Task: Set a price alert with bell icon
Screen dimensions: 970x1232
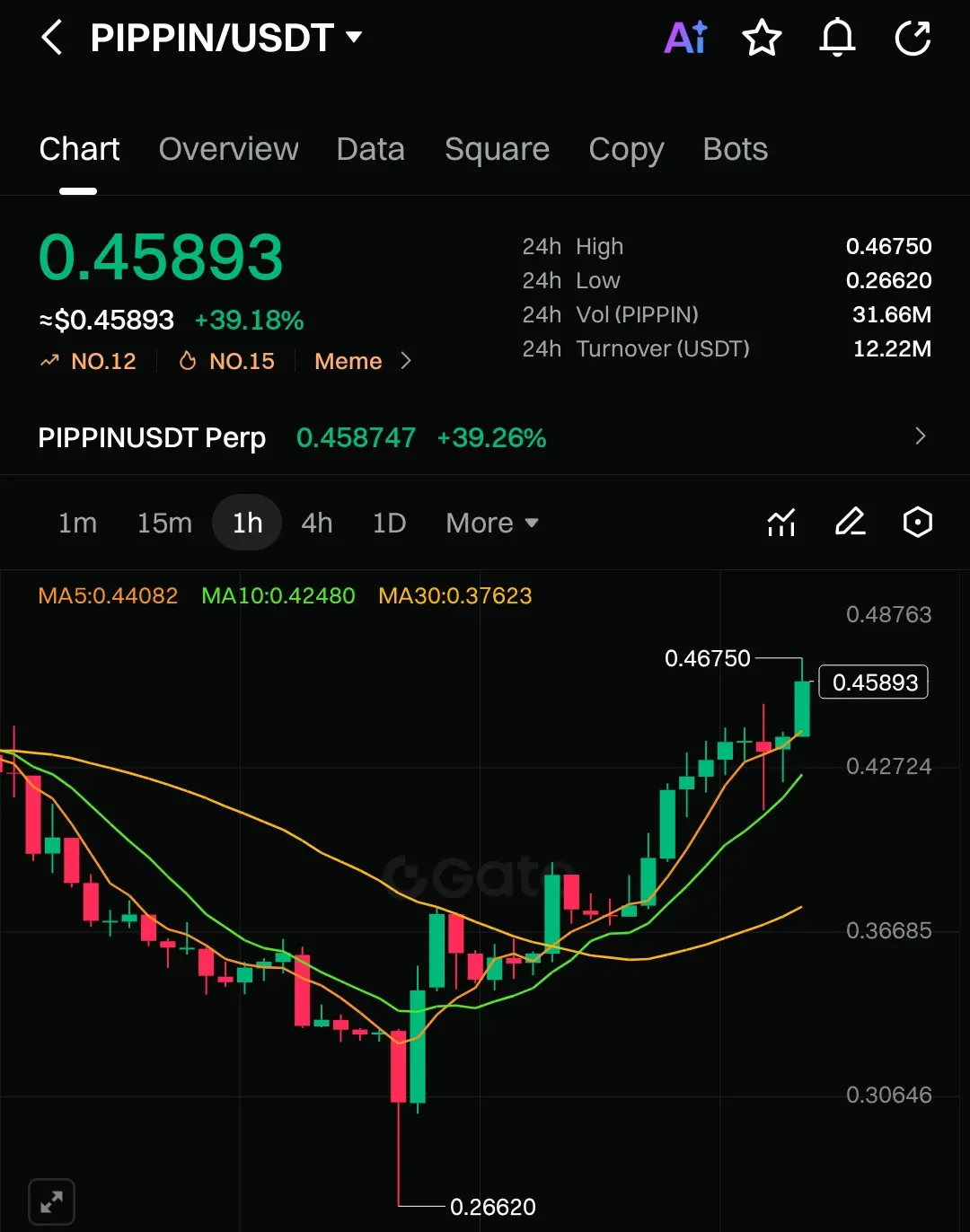Action: click(837, 38)
